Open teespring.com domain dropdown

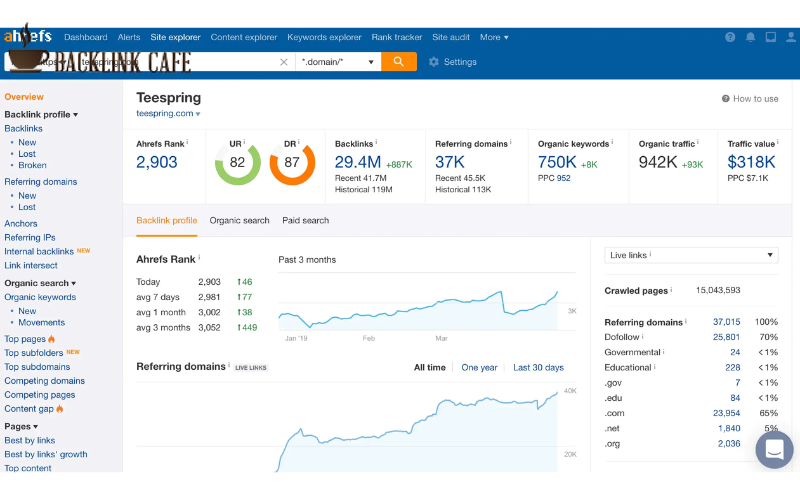[168, 113]
